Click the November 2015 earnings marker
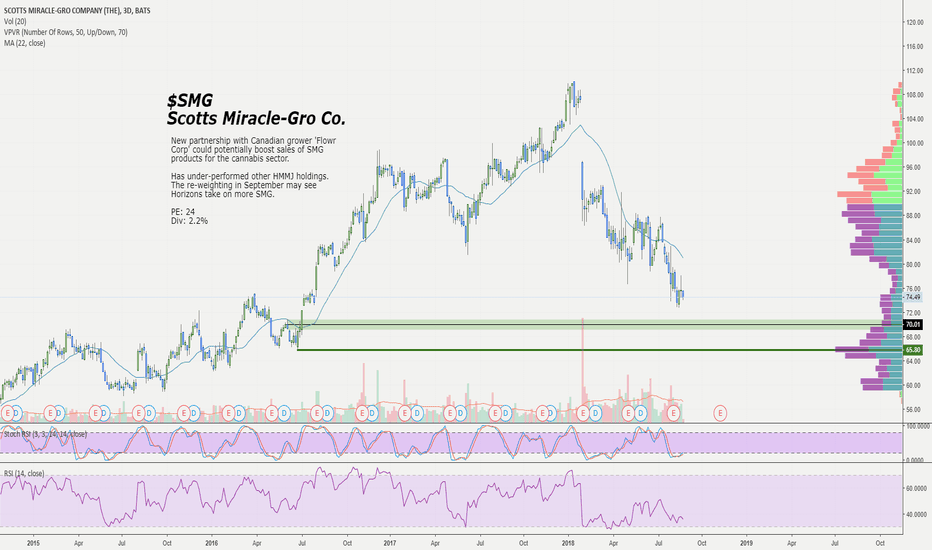Image resolution: width=932 pixels, height=550 pixels. tap(184, 412)
